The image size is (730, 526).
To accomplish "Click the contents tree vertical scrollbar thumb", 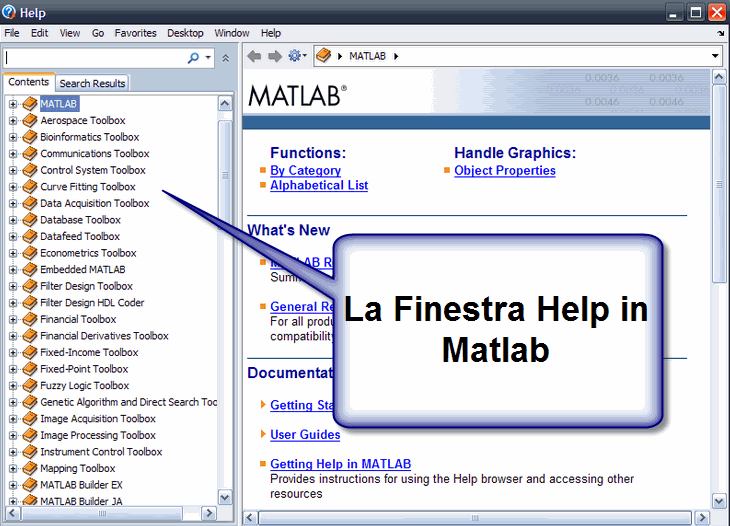I will (x=225, y=175).
